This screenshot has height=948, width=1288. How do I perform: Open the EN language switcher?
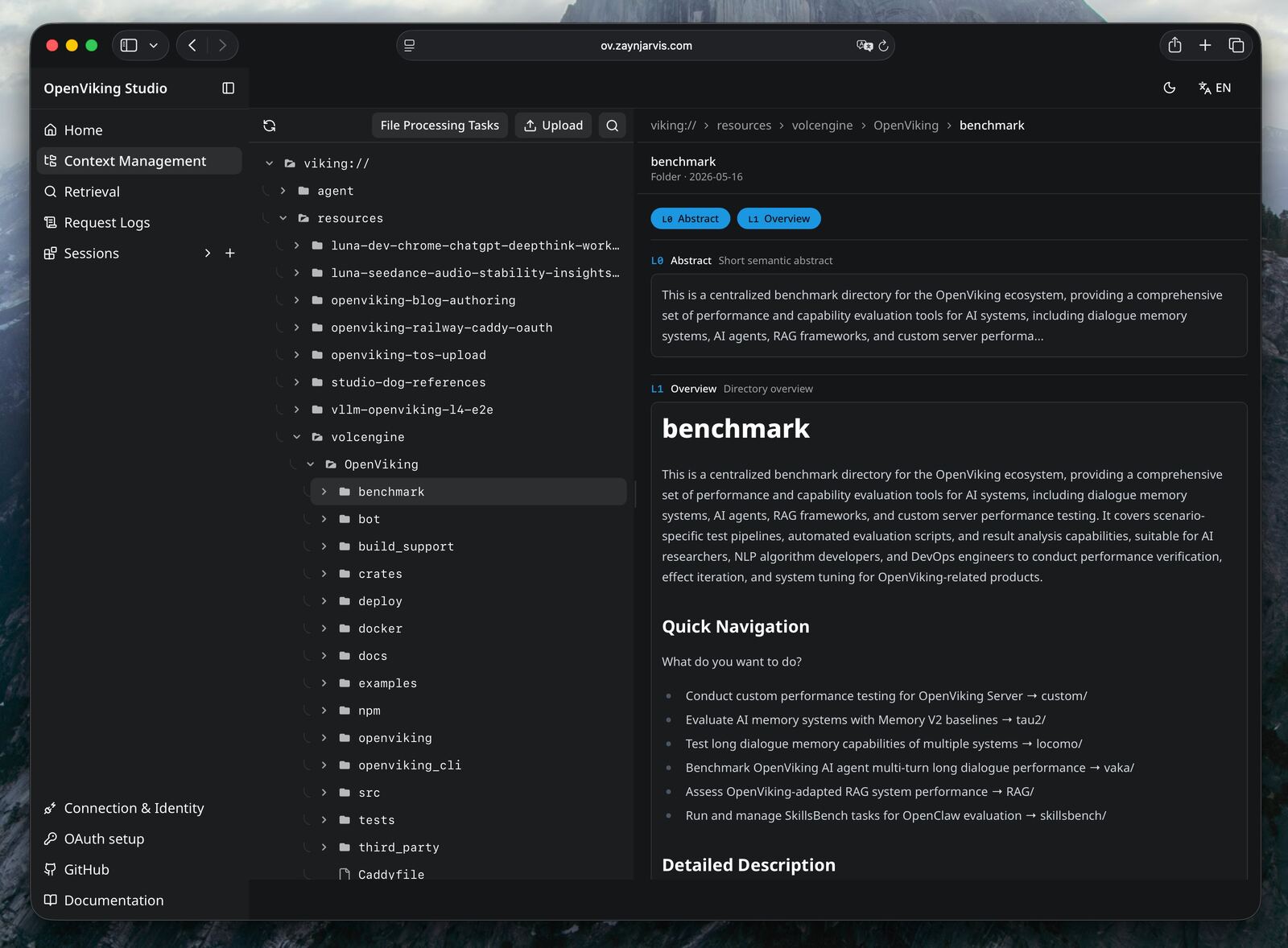1215,88
